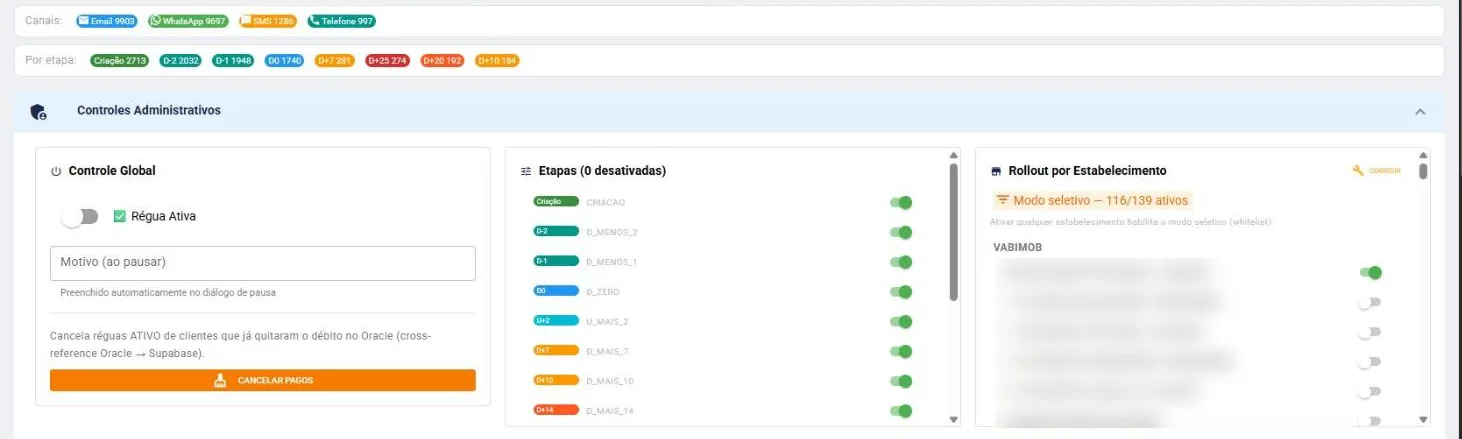Click the Rollout panel scroll-up arrow
Viewport: 1462px width, 439px height.
[x=1423, y=155]
